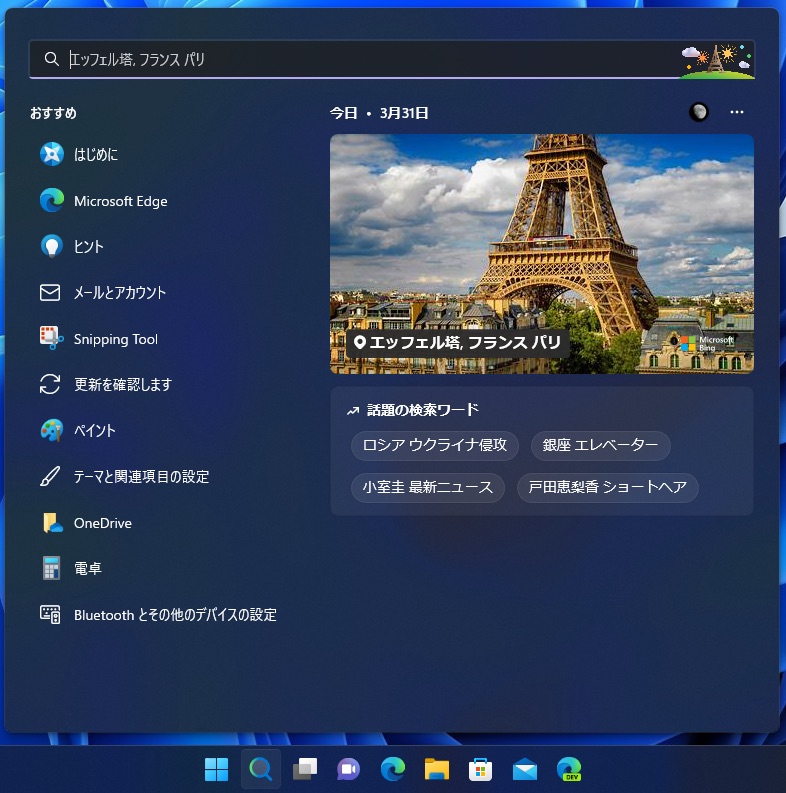Open Microsoft Store on taskbar
786x793 pixels.
click(481, 769)
